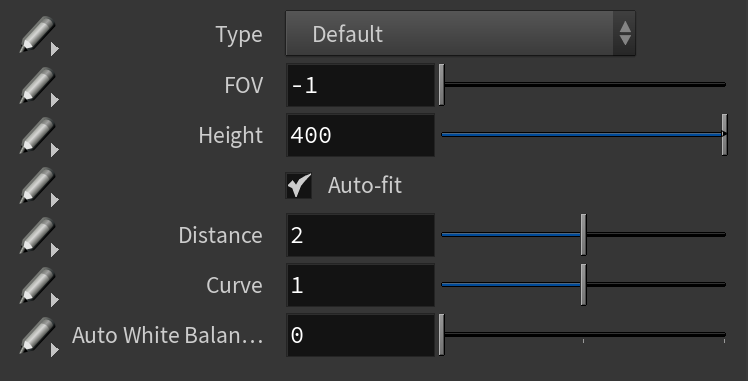
Task: Click the Height slider handle
Action: tap(724, 135)
